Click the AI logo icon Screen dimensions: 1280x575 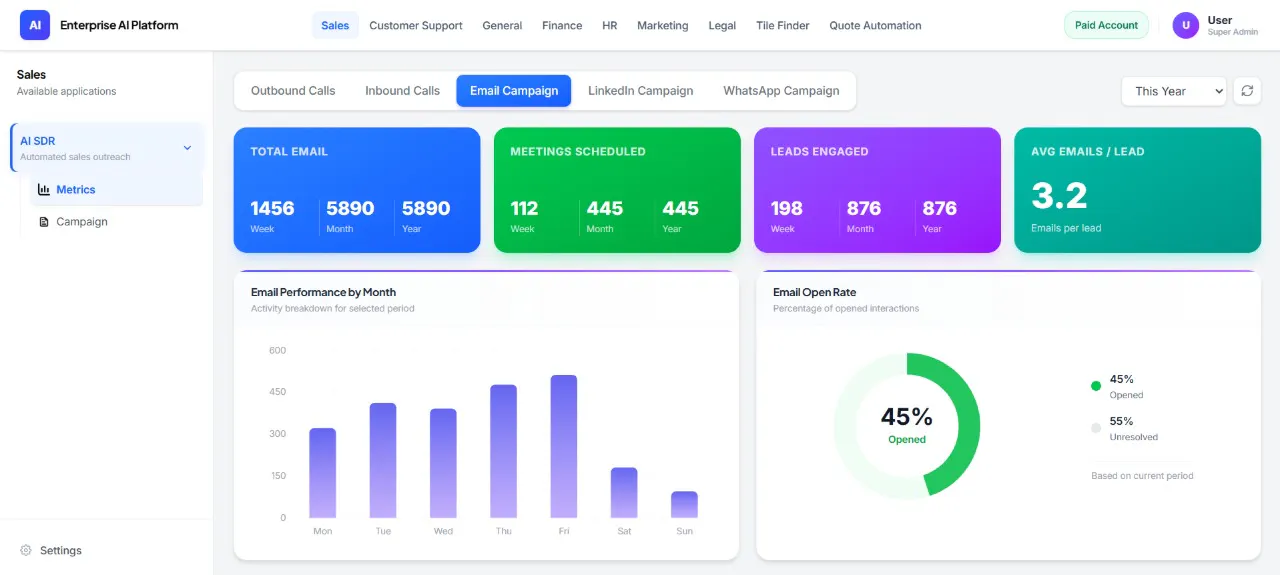click(35, 25)
